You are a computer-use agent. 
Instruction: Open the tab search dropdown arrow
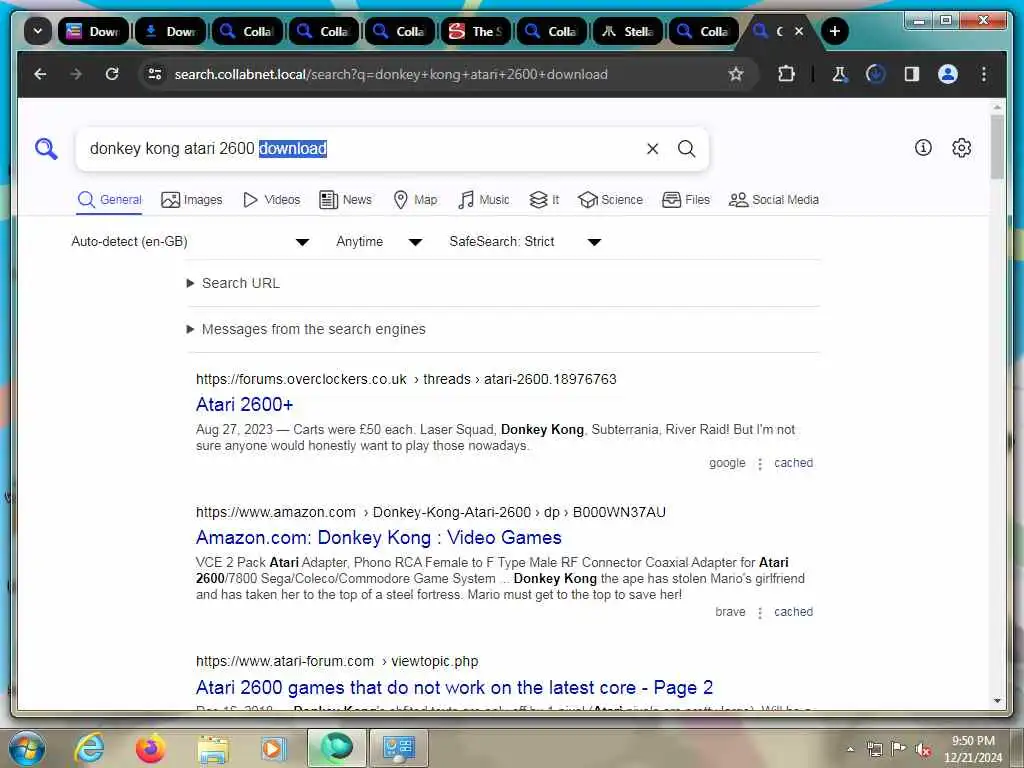(x=38, y=31)
